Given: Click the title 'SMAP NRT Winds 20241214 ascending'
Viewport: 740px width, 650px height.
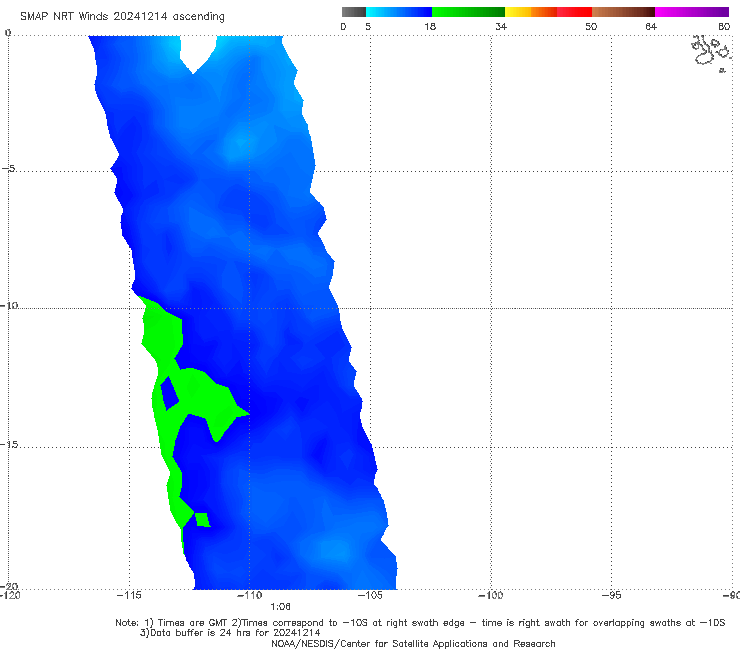Looking at the screenshot, I should point(122,16).
